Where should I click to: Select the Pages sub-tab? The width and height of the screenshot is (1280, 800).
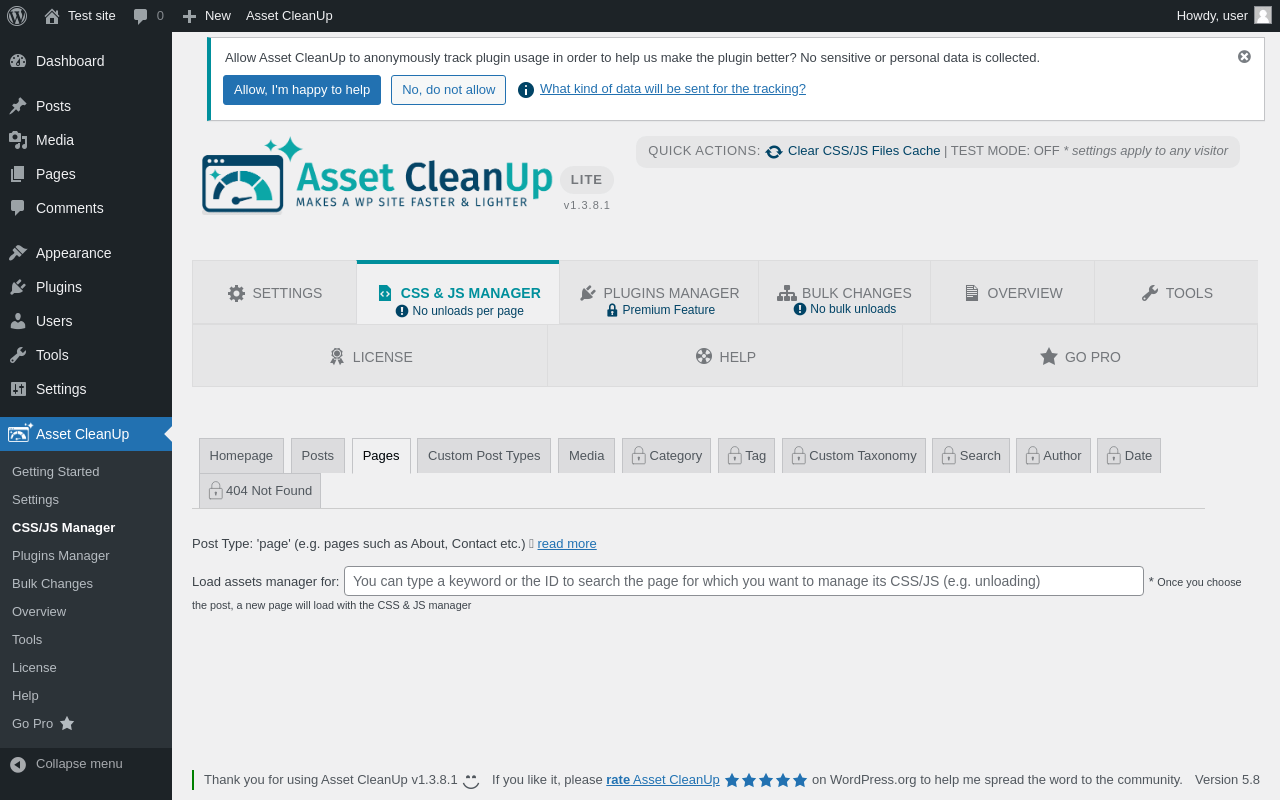click(381, 456)
